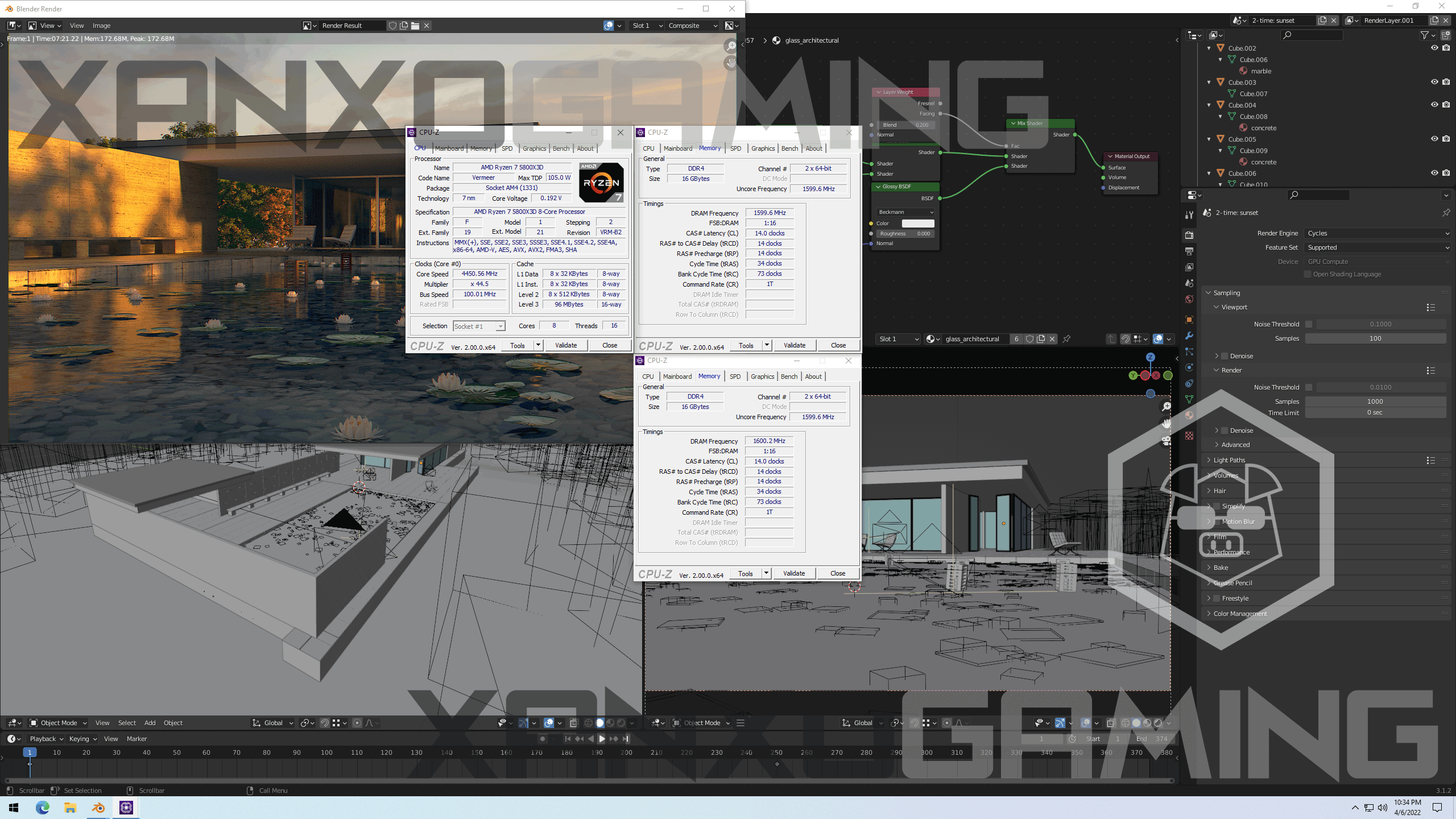Click the zoom magnifier icon in render viewer
The height and width of the screenshot is (819, 1456).
point(731,46)
